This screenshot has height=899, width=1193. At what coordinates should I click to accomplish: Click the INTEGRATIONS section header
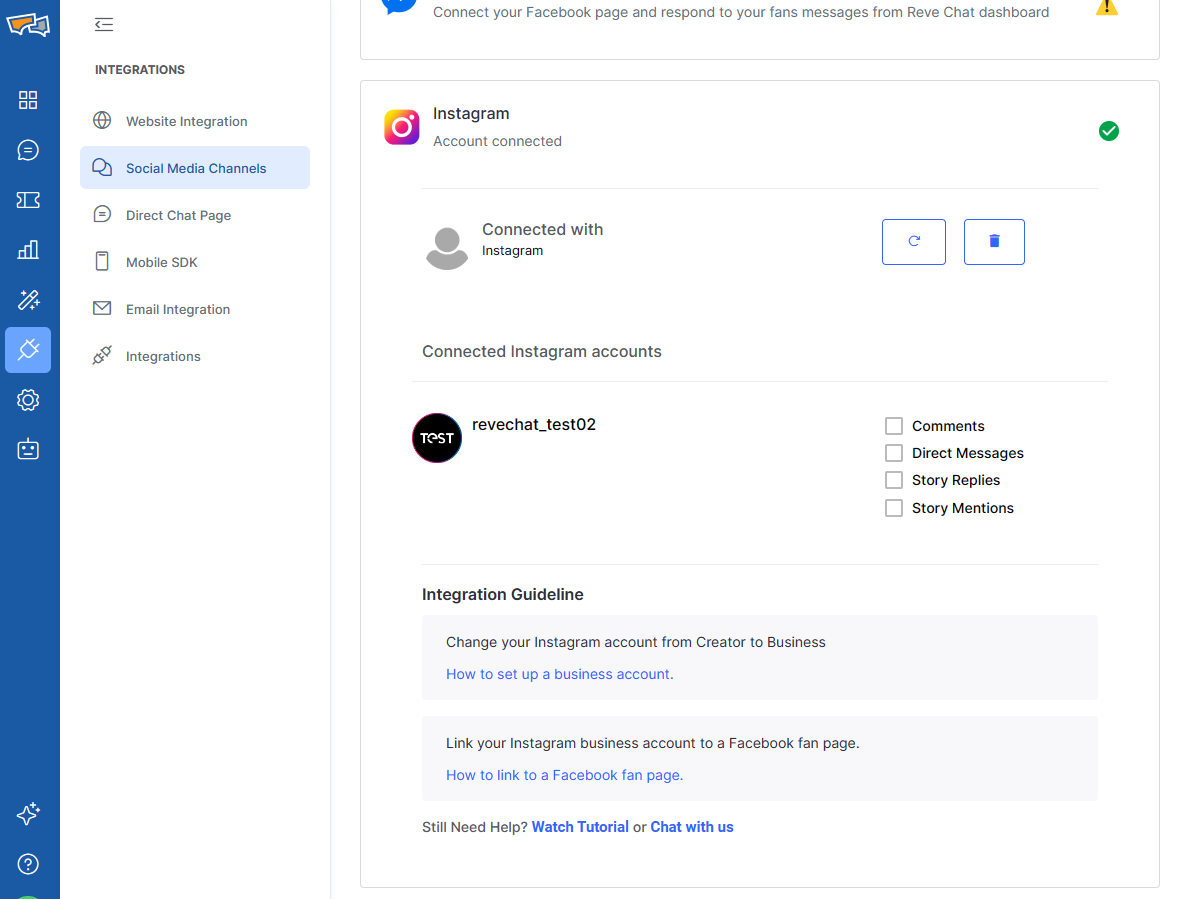pyautogui.click(x=140, y=69)
